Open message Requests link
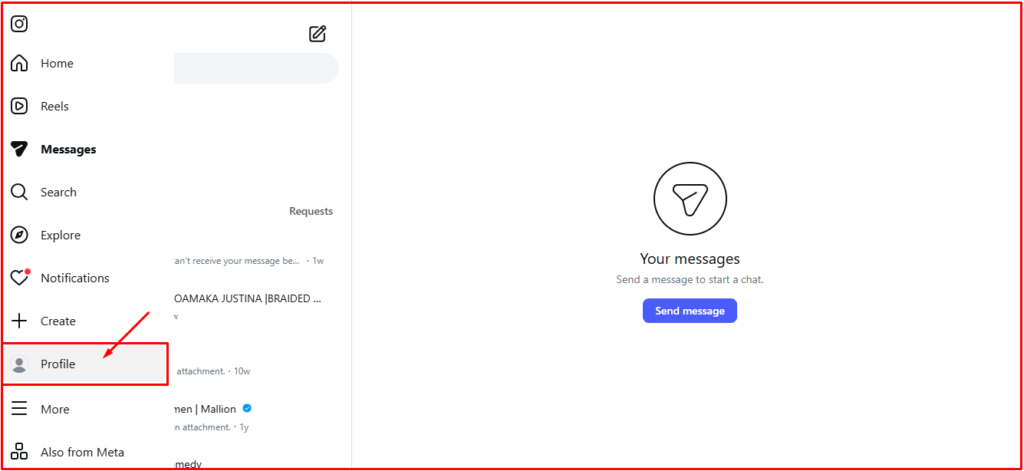 [x=310, y=211]
